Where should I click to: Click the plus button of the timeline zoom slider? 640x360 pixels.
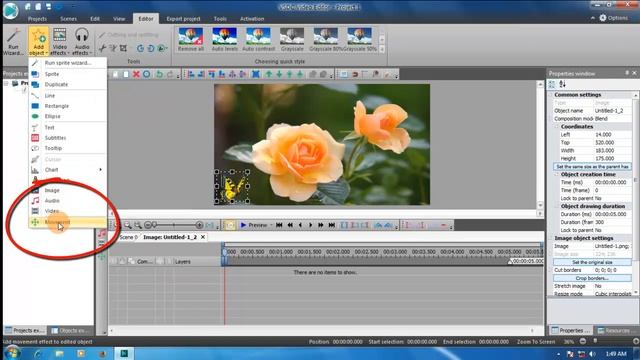[x=199, y=225]
